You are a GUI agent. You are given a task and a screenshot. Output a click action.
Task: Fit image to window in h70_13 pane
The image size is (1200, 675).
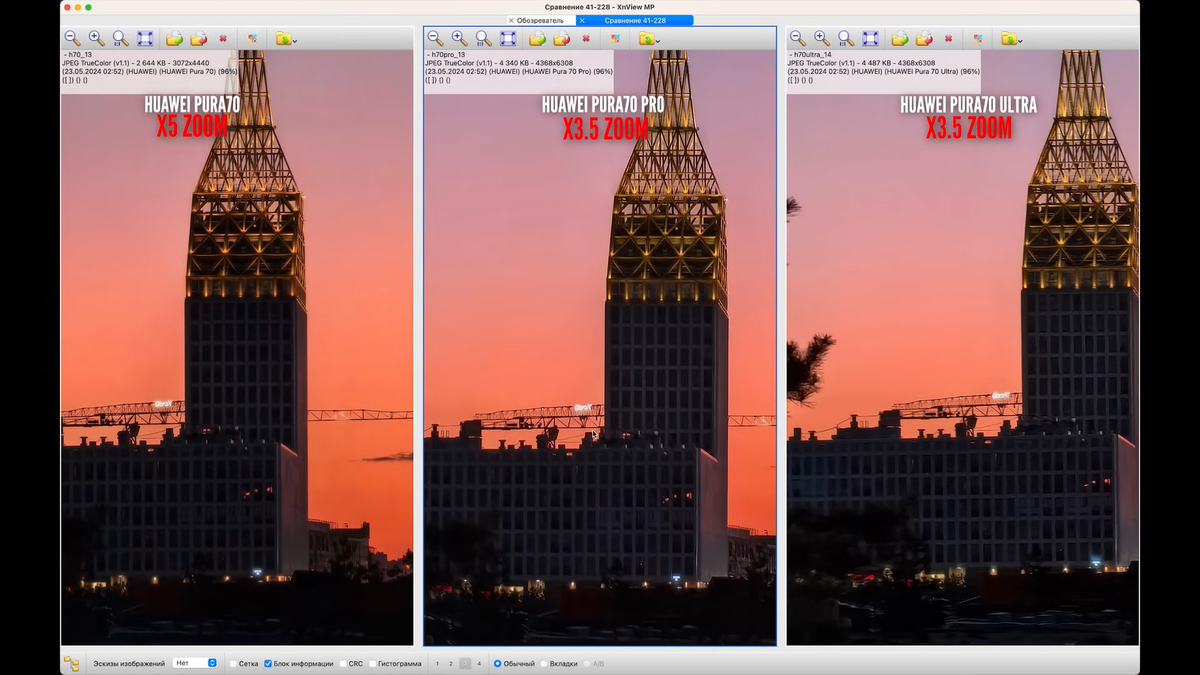[145, 38]
